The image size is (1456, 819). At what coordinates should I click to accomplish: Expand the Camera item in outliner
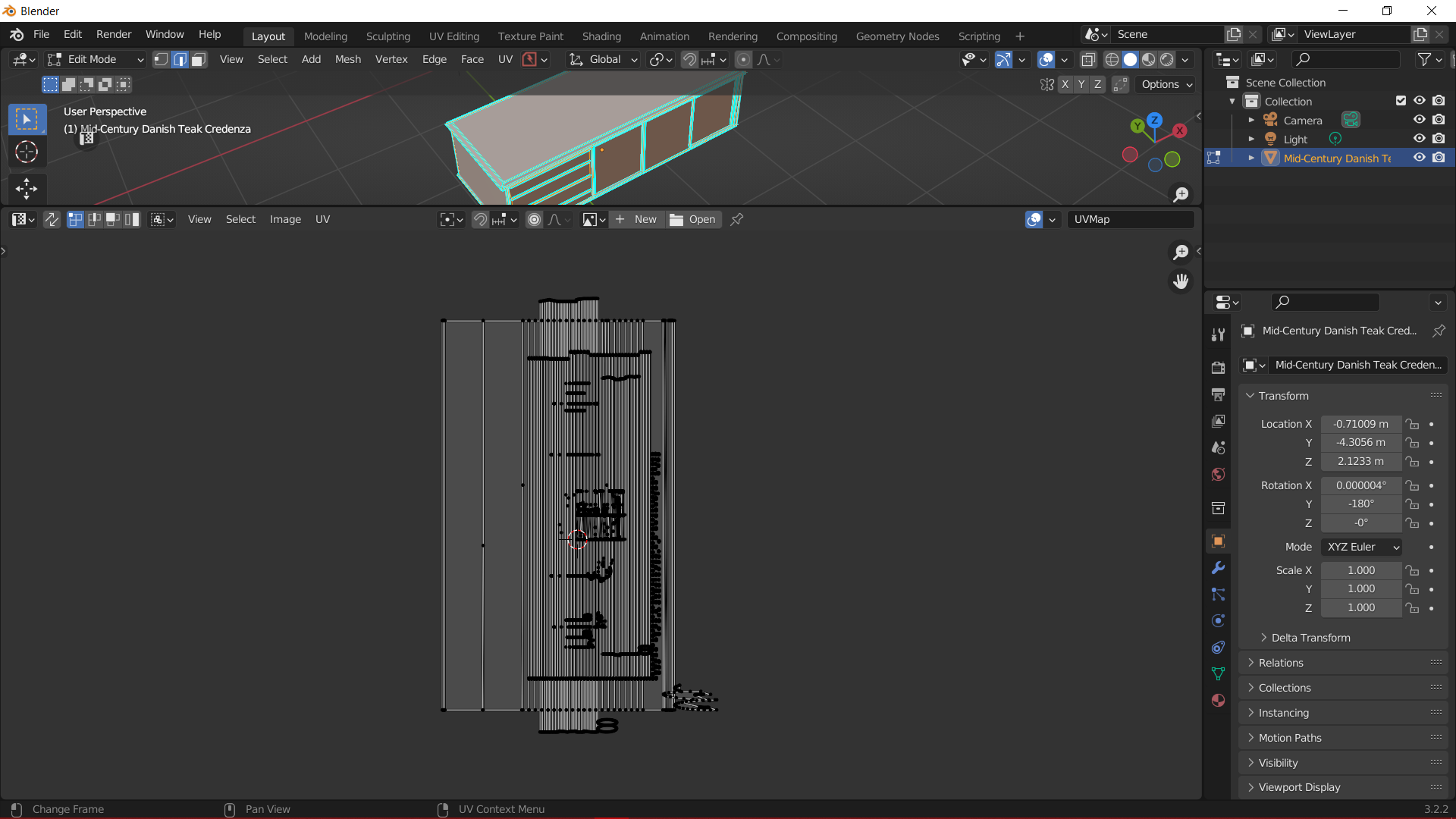(x=1251, y=120)
